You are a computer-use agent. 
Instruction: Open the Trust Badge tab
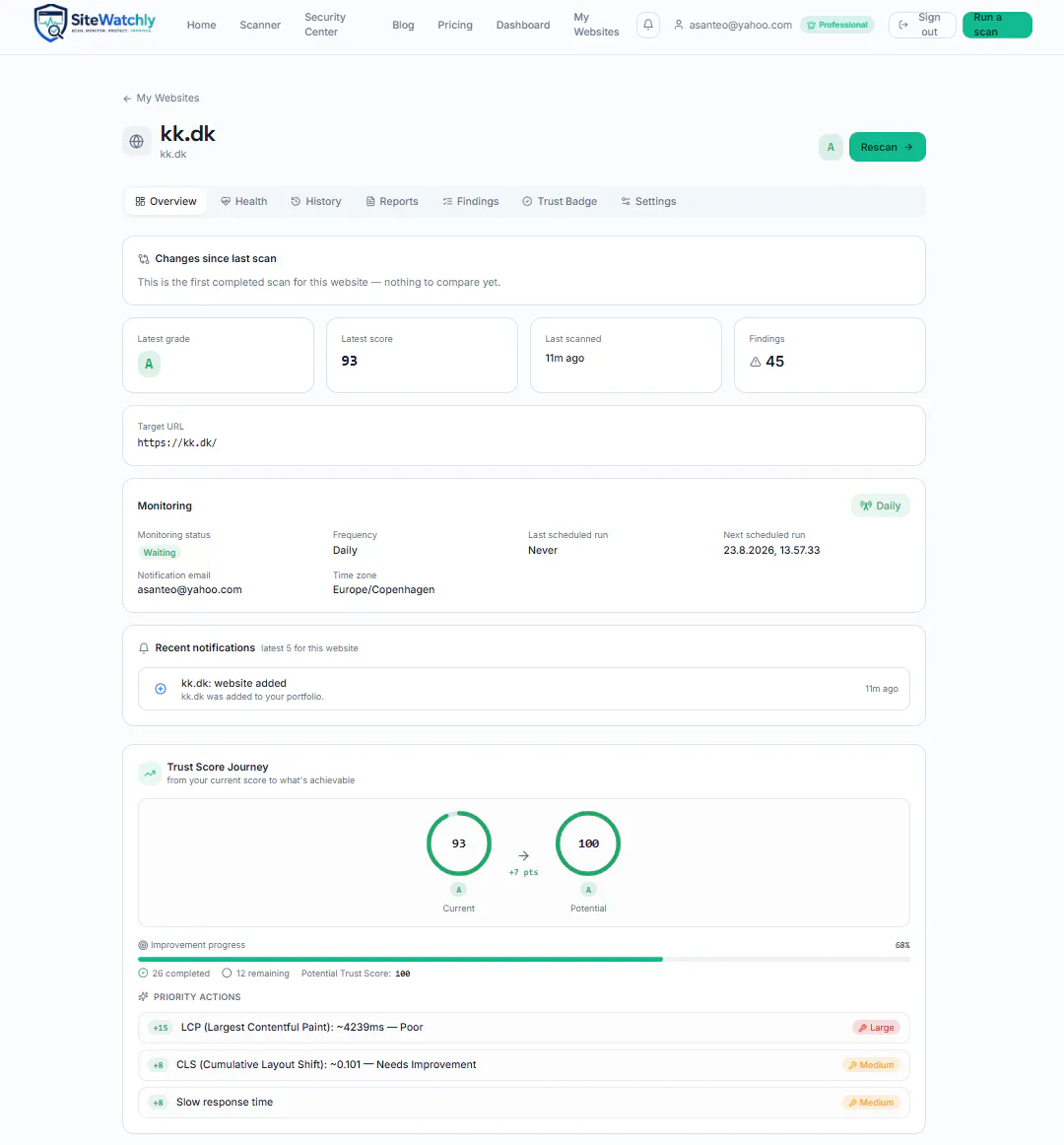coord(561,202)
